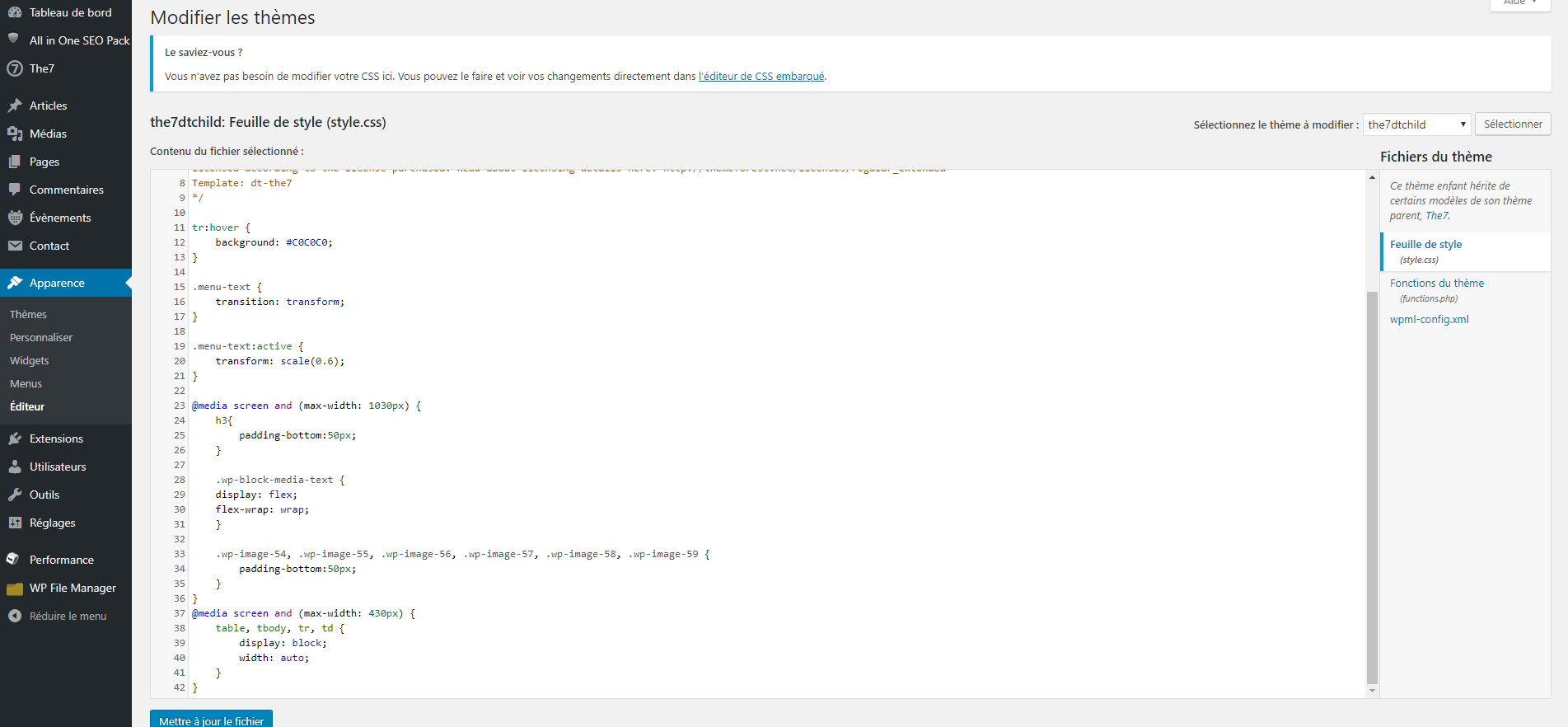Follow the l'éditeur de CSS embarqué link
Image resolution: width=1568 pixels, height=727 pixels.
click(x=761, y=76)
